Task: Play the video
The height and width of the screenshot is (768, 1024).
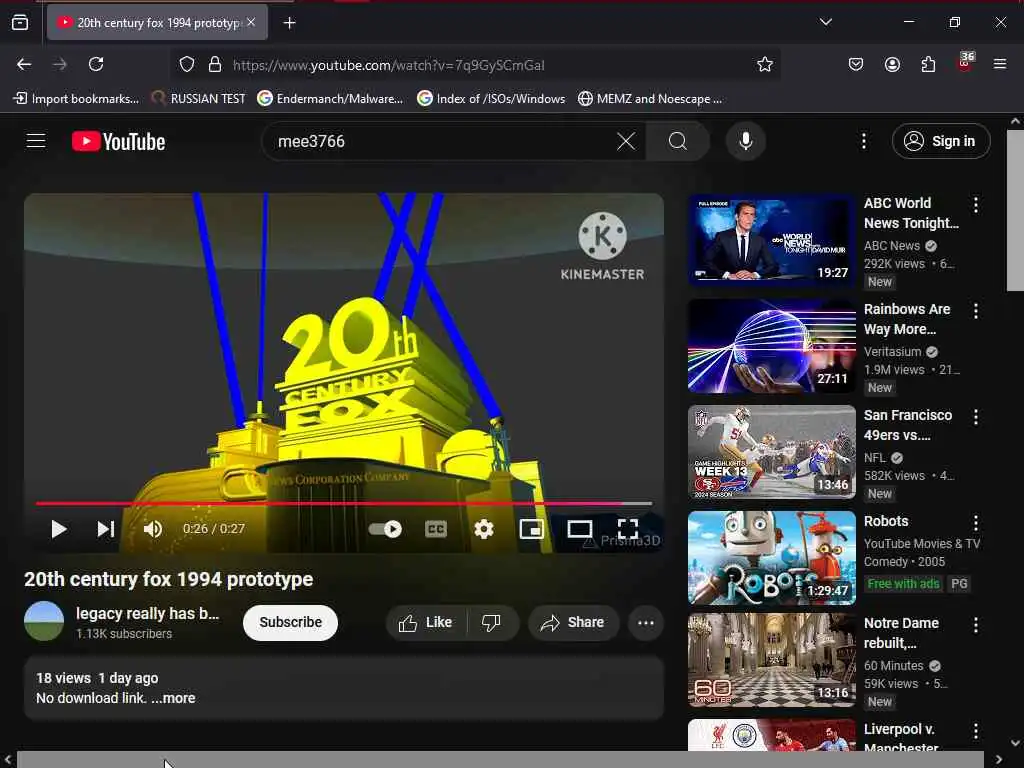Action: pyautogui.click(x=59, y=529)
